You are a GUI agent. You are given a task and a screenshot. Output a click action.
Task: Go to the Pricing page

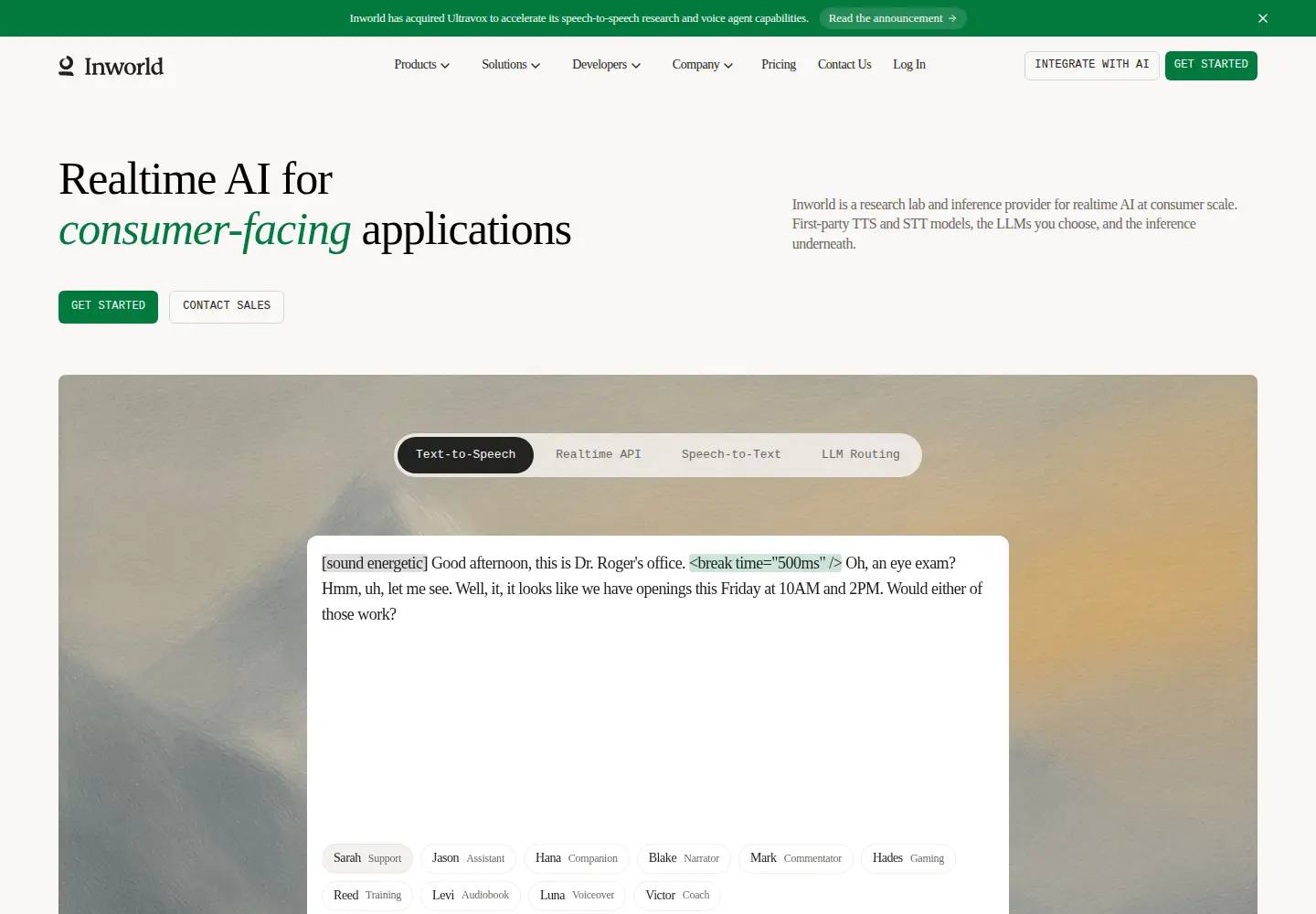779,65
